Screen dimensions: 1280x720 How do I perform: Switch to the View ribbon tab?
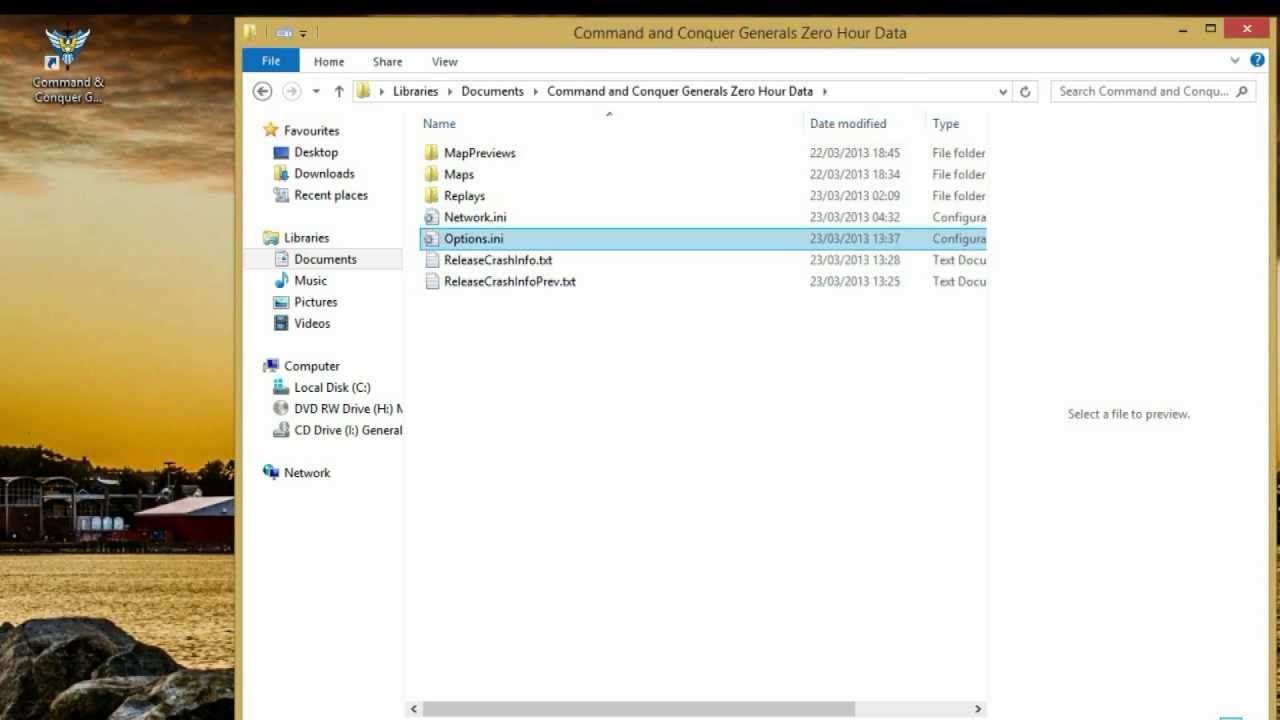444,61
